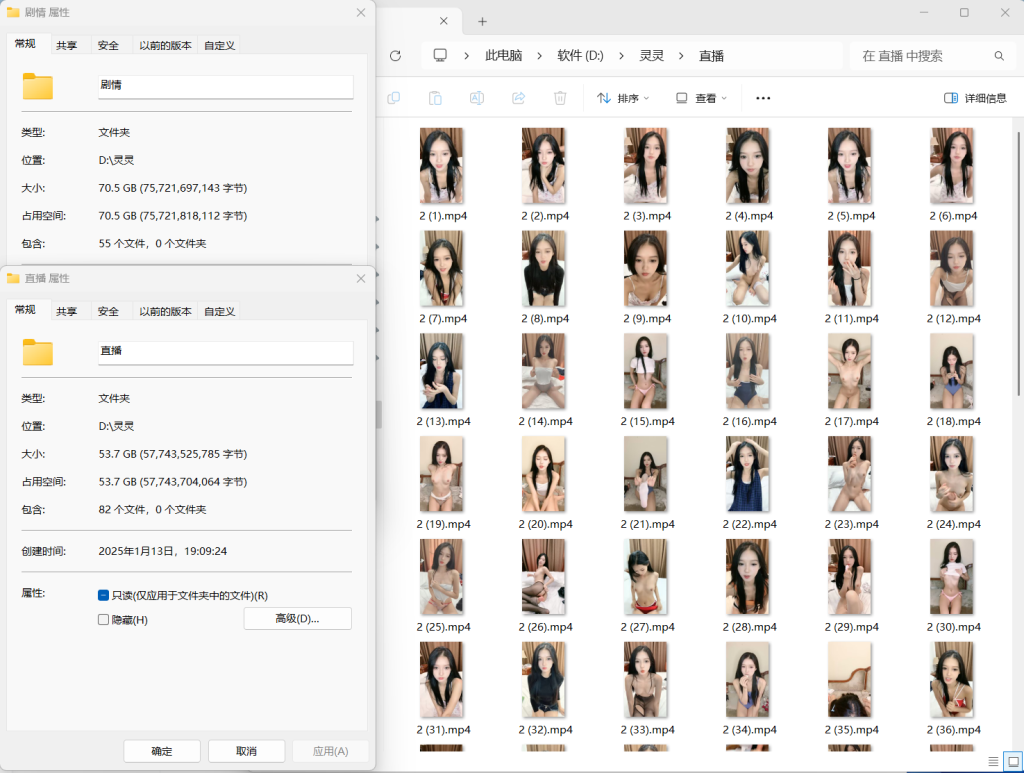Enable the 隐藏 hidden checkbox
Screen dimensions: 1024x773
[103, 620]
